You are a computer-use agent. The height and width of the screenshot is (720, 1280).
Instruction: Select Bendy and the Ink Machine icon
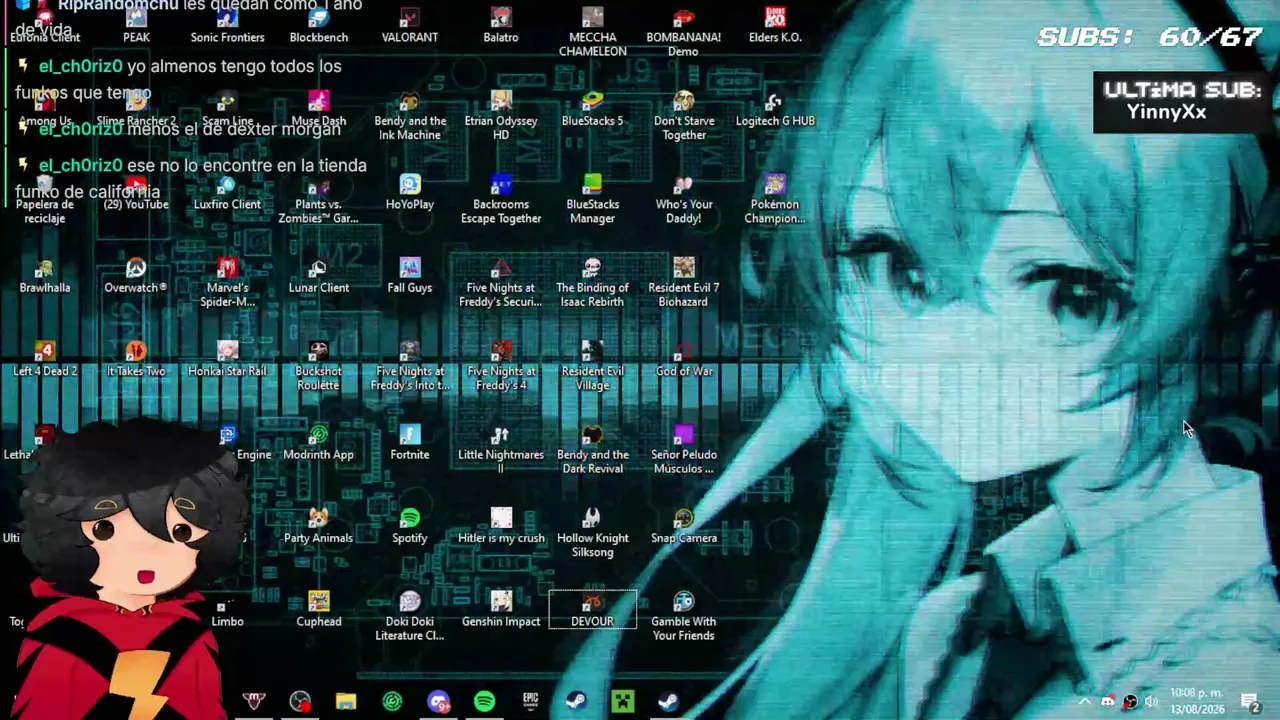(x=410, y=116)
